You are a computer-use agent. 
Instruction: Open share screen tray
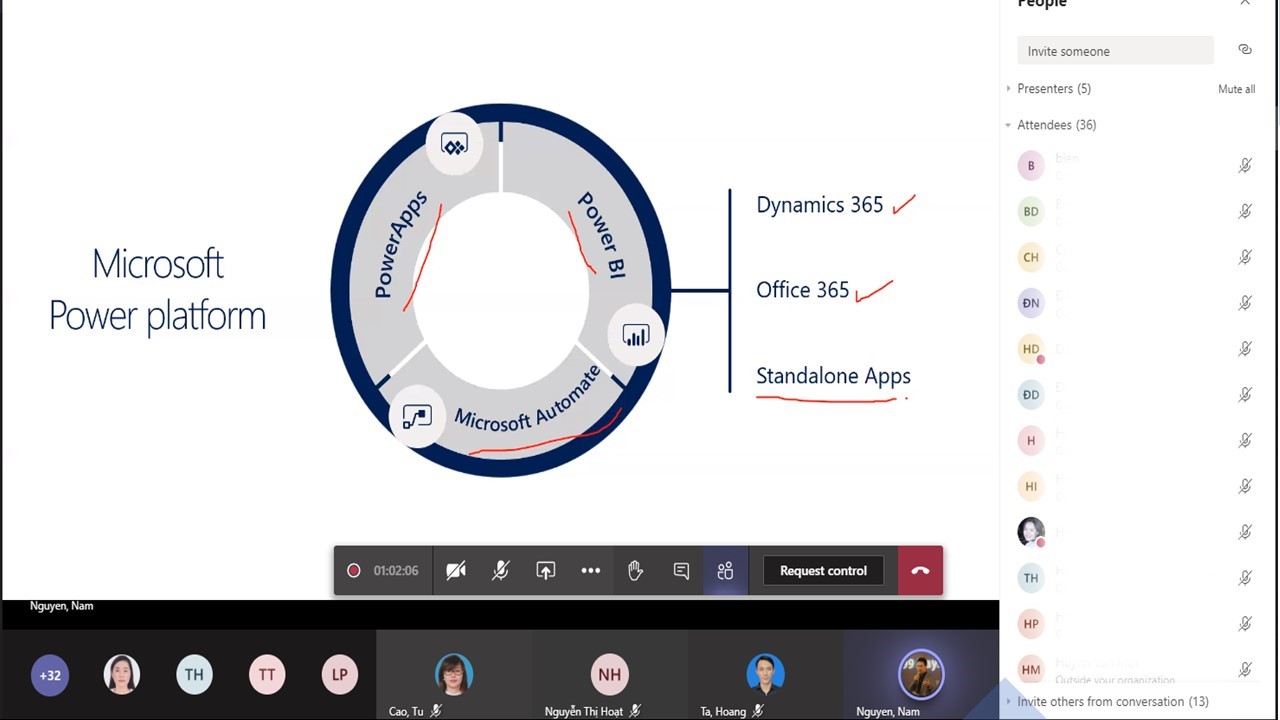[545, 570]
